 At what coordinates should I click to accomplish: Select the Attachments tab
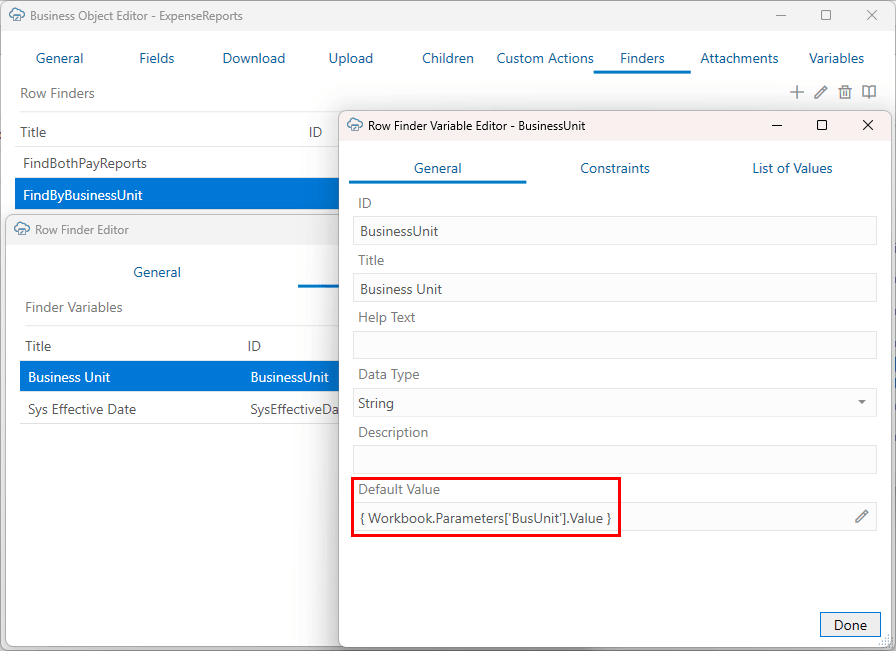[x=739, y=58]
